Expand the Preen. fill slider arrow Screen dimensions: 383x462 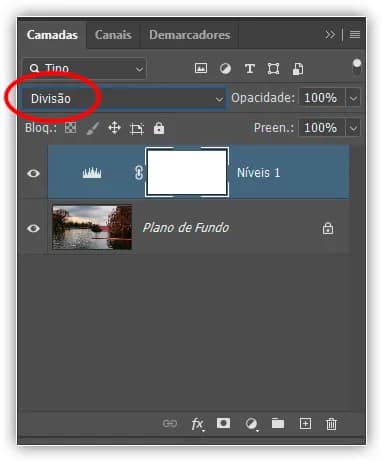click(353, 128)
